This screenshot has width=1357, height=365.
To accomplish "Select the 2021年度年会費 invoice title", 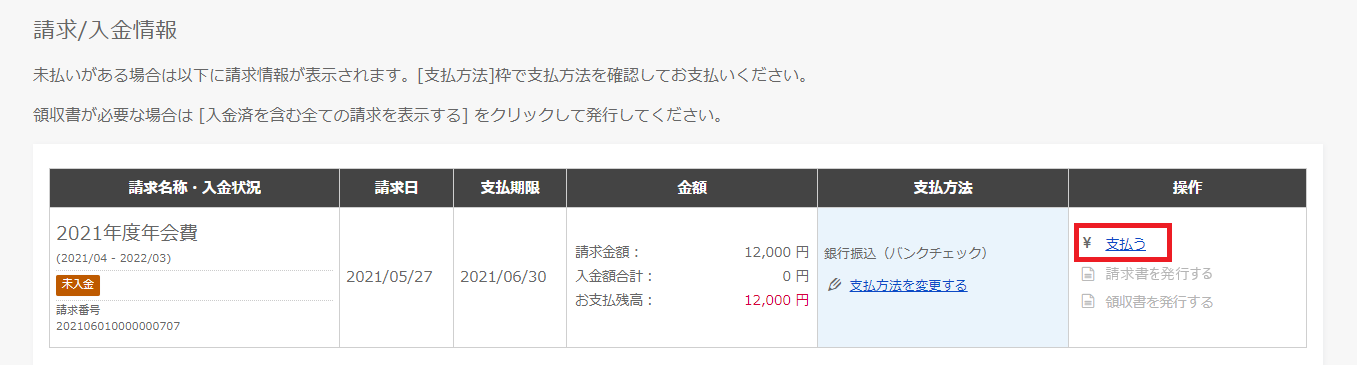I will (x=127, y=233).
